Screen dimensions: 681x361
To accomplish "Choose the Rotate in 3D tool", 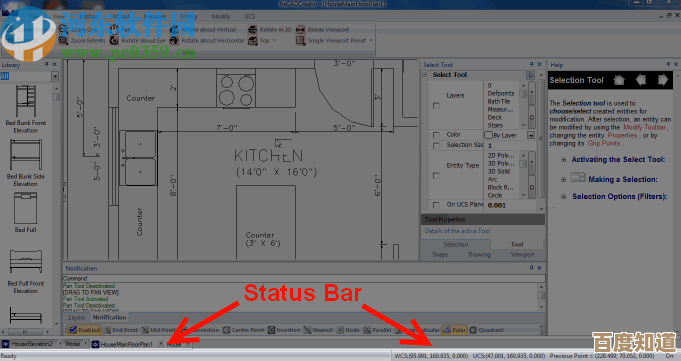I will pos(253,30).
